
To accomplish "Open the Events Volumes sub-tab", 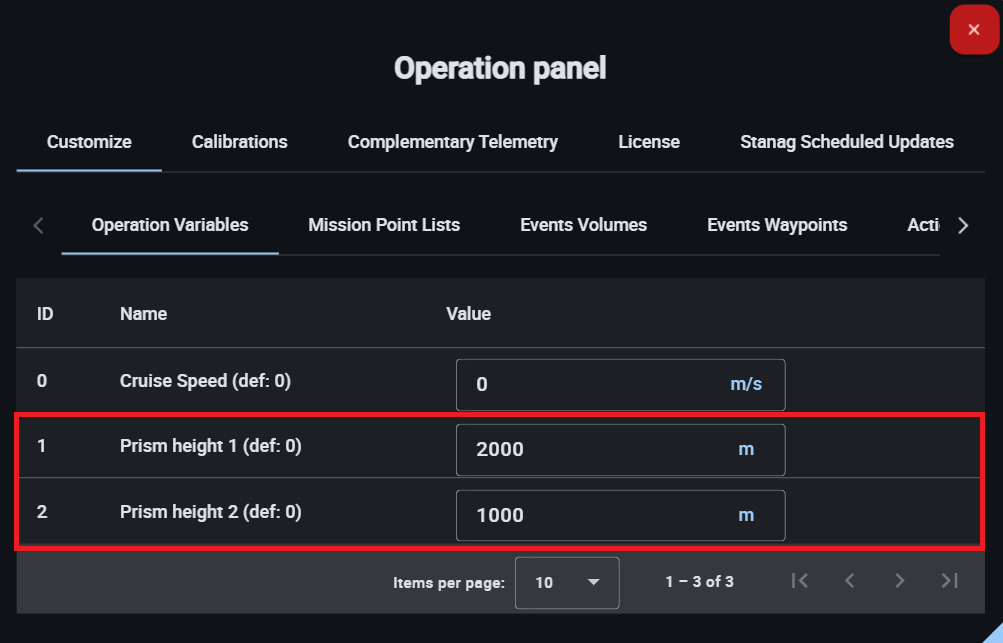I will coord(583,225).
